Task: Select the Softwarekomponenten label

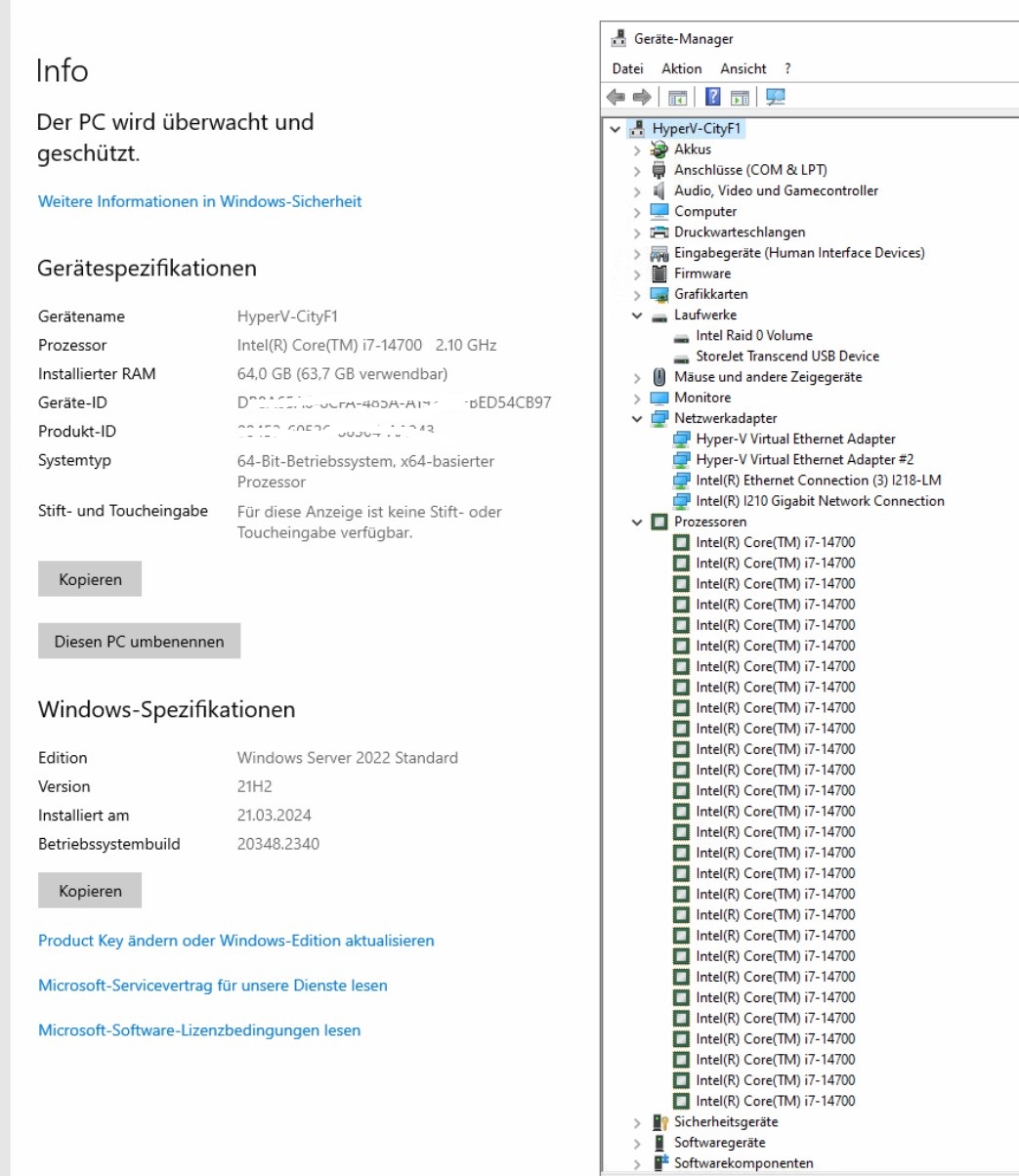Action: [x=743, y=1163]
